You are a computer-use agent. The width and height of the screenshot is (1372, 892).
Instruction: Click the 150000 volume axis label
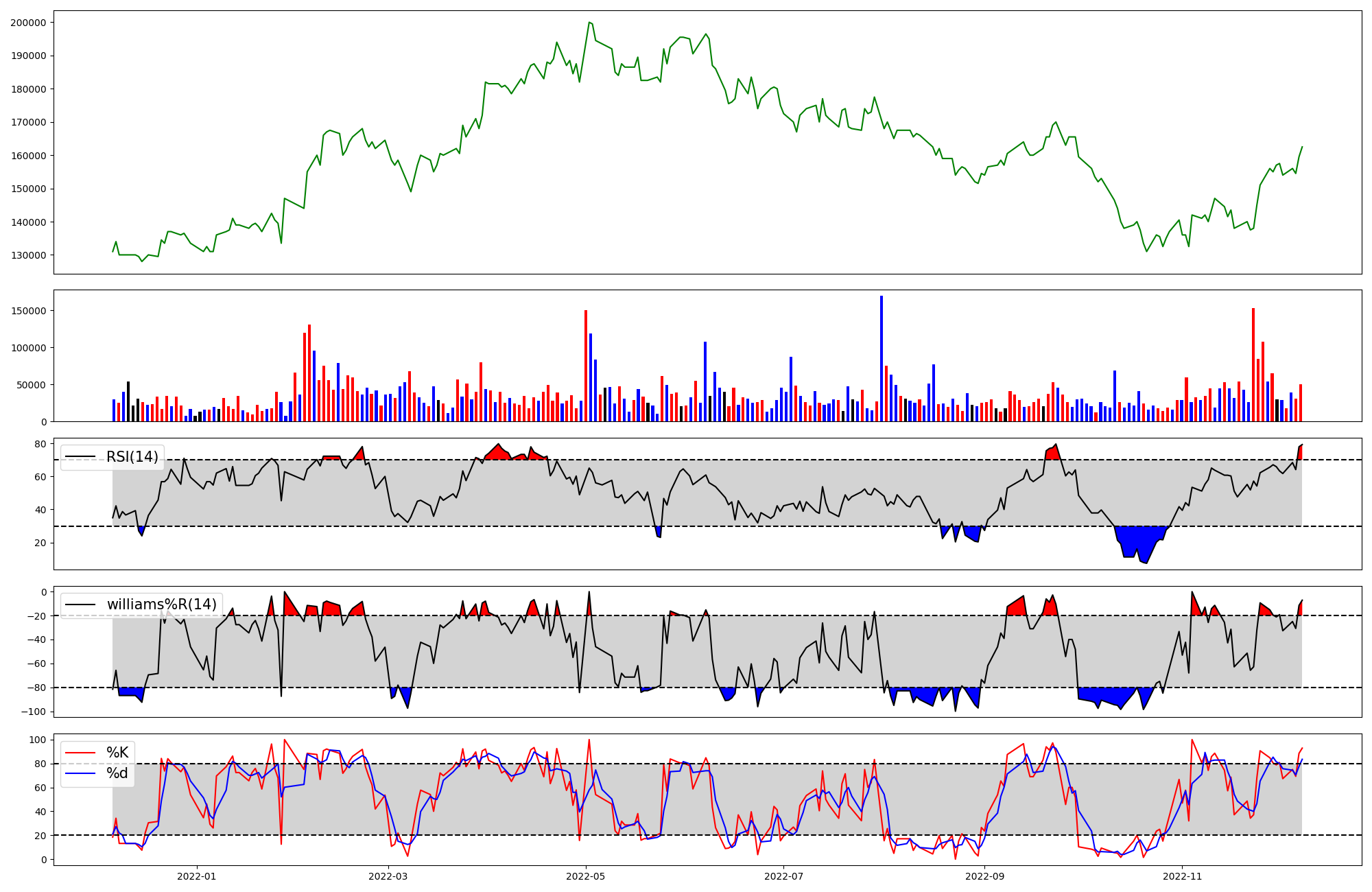[28, 311]
